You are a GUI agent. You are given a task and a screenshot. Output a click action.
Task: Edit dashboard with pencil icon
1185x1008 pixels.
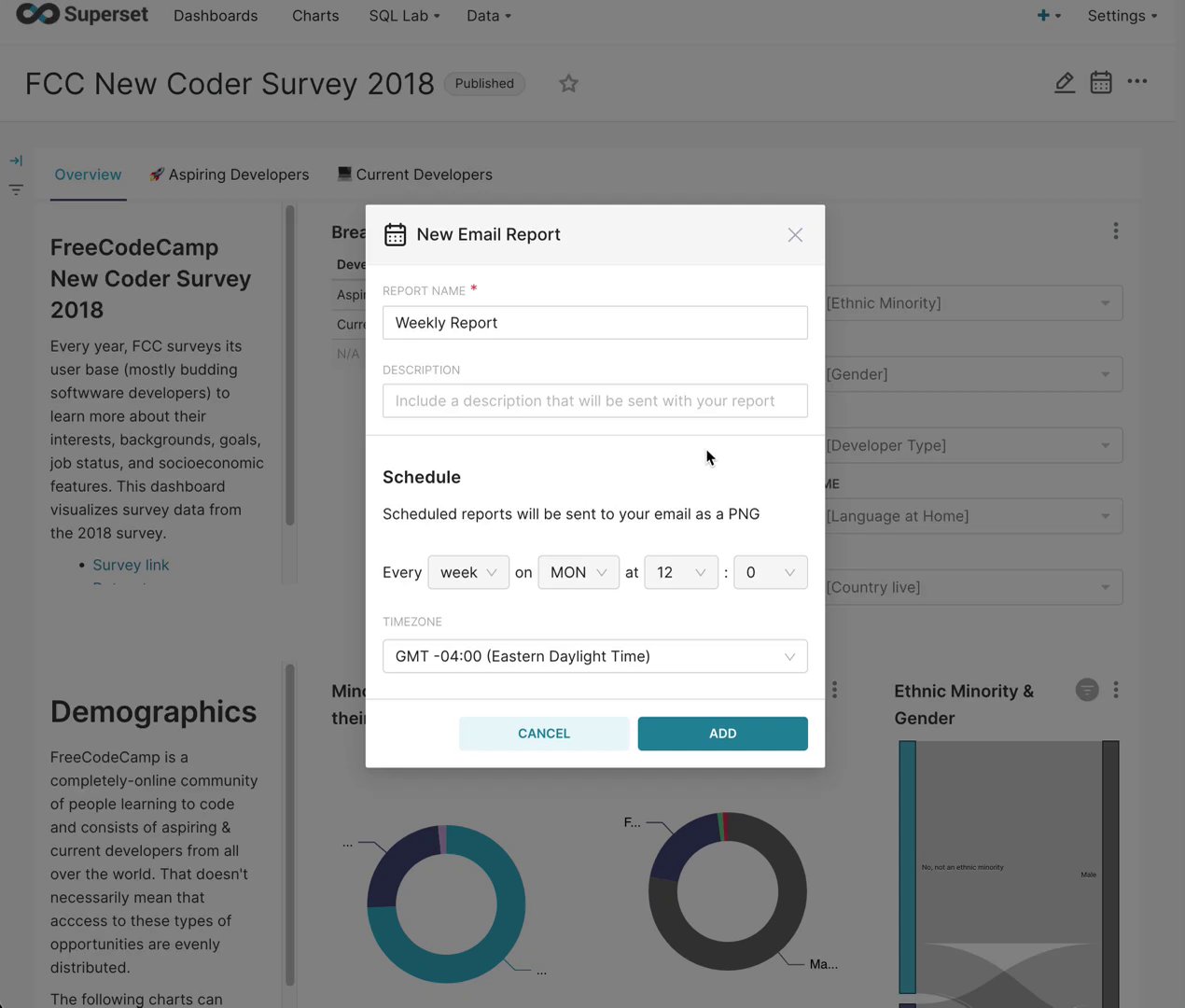tap(1065, 82)
